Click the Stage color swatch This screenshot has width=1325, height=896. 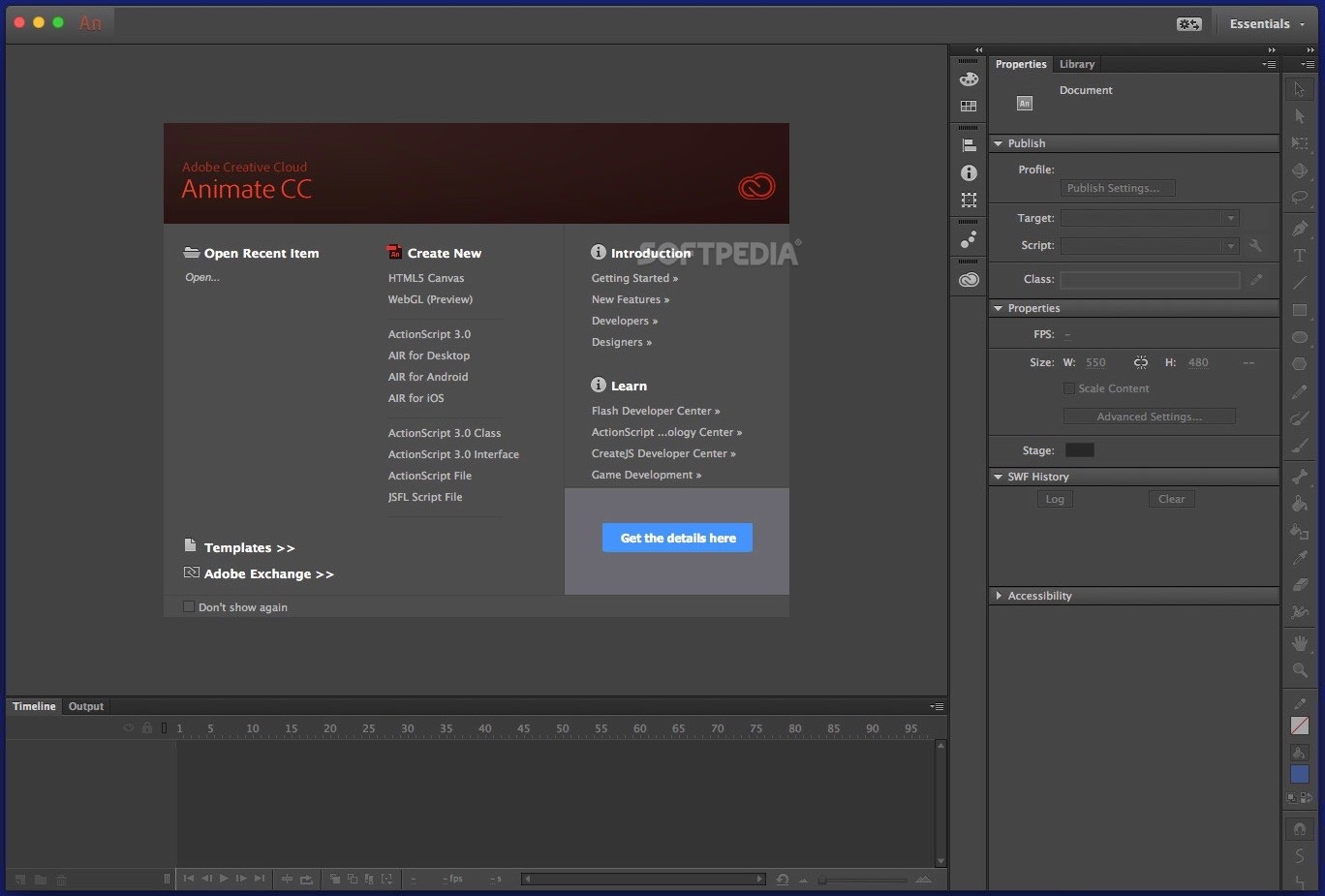1080,449
